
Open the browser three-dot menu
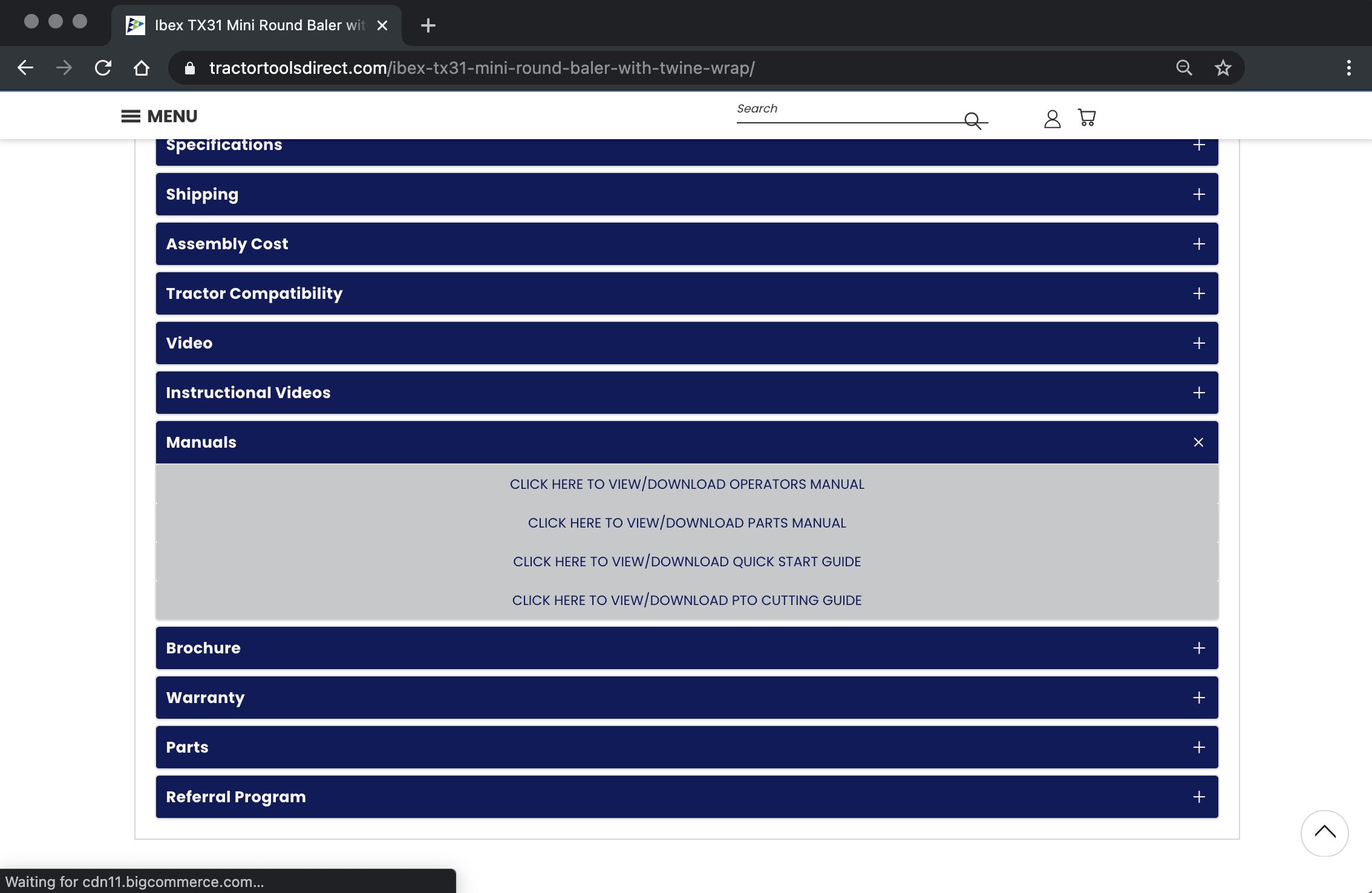(1348, 68)
